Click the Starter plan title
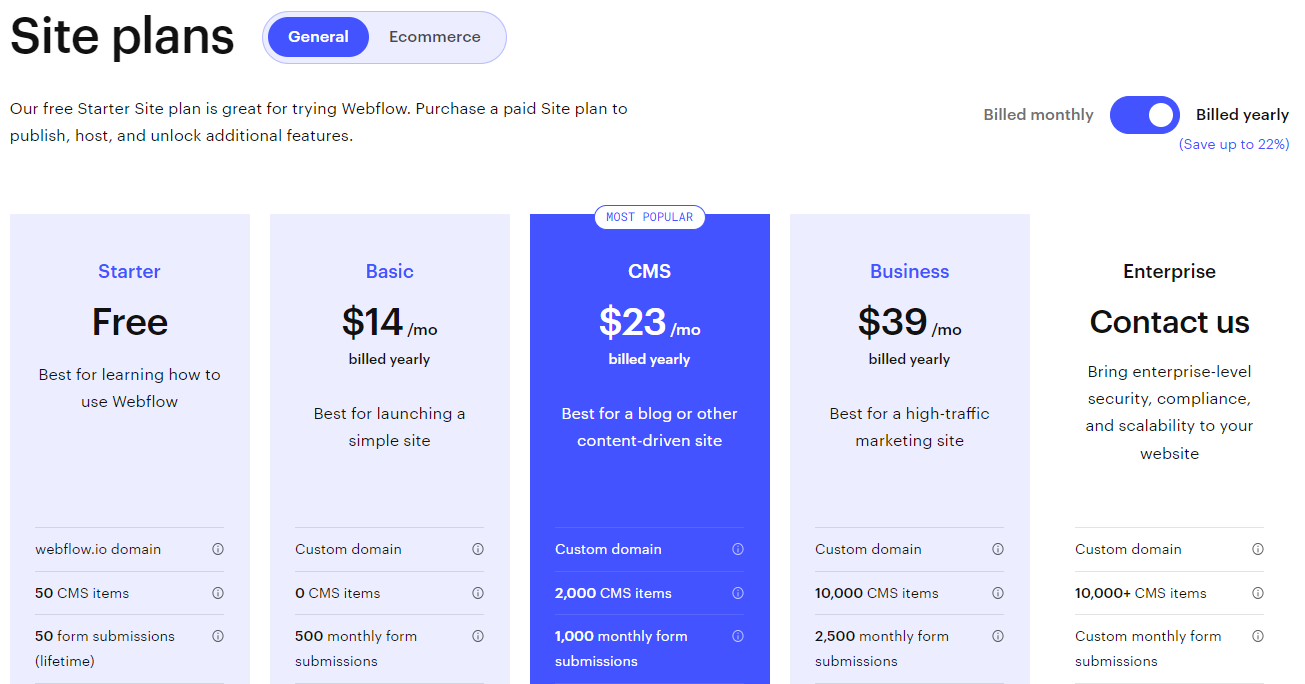 click(129, 271)
